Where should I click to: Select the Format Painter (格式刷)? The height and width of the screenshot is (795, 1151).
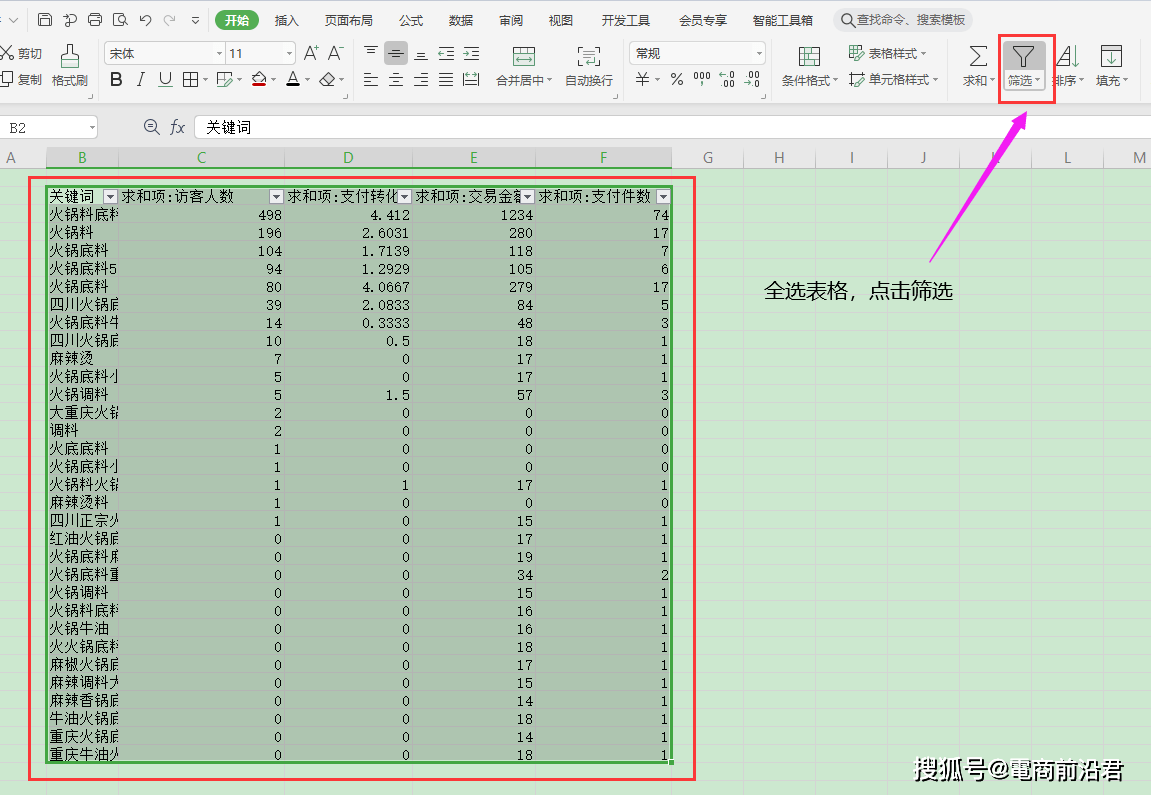70,66
